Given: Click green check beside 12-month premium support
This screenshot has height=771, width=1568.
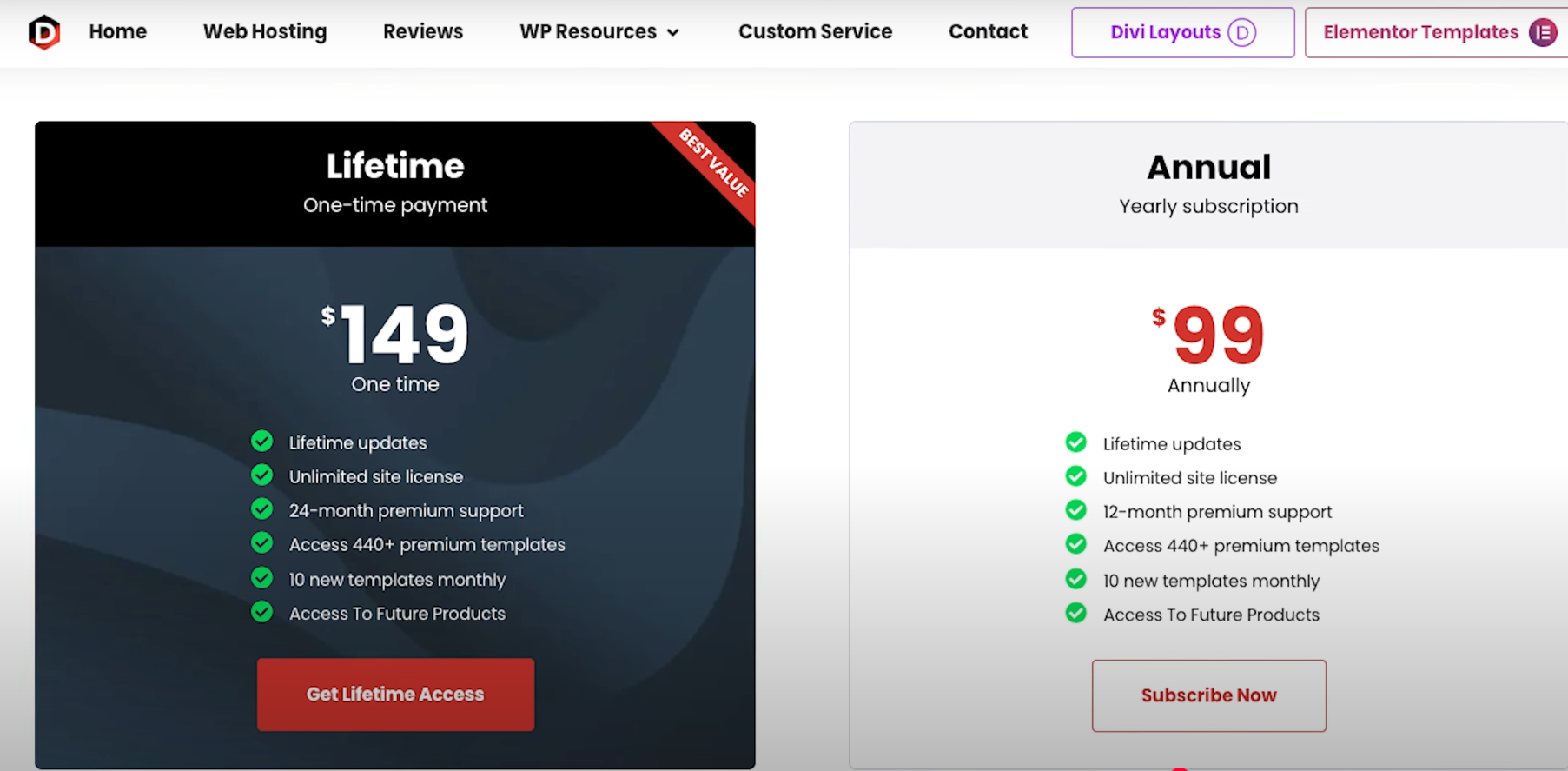Looking at the screenshot, I should (x=1075, y=510).
